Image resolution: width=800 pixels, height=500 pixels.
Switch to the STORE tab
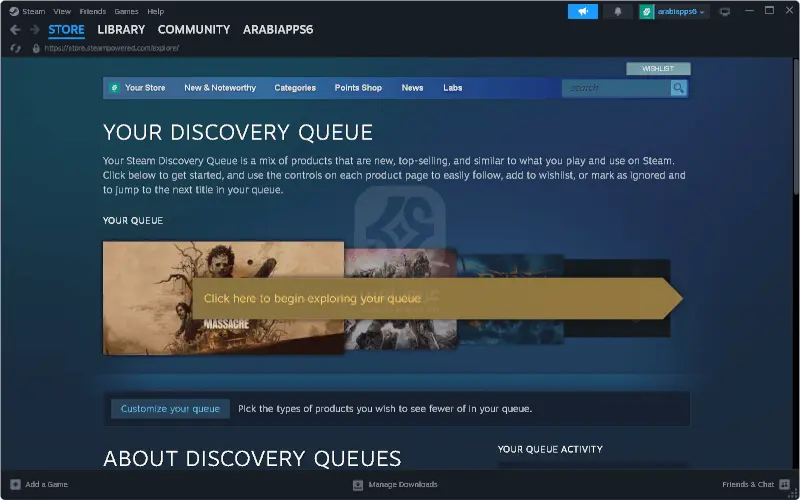[x=66, y=30]
